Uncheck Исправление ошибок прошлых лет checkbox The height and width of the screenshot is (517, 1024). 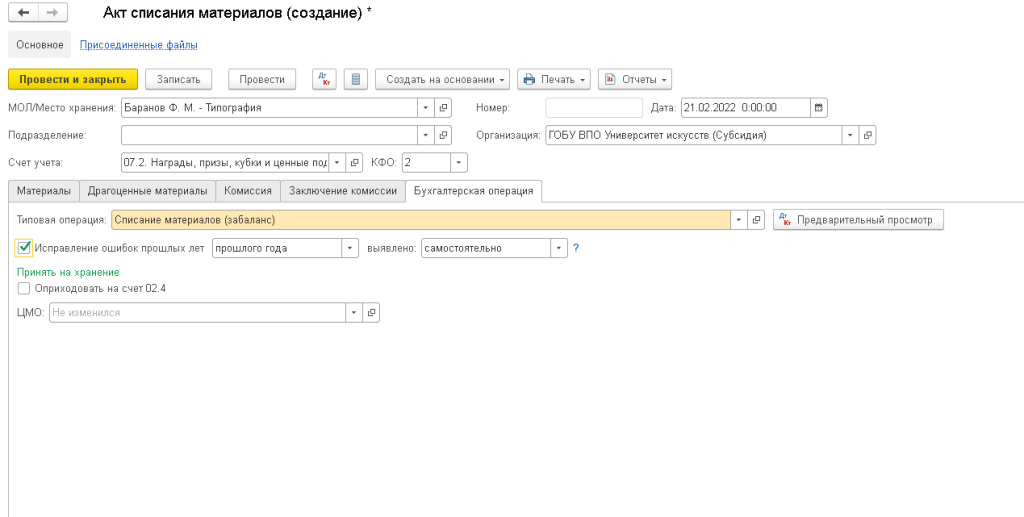25,248
